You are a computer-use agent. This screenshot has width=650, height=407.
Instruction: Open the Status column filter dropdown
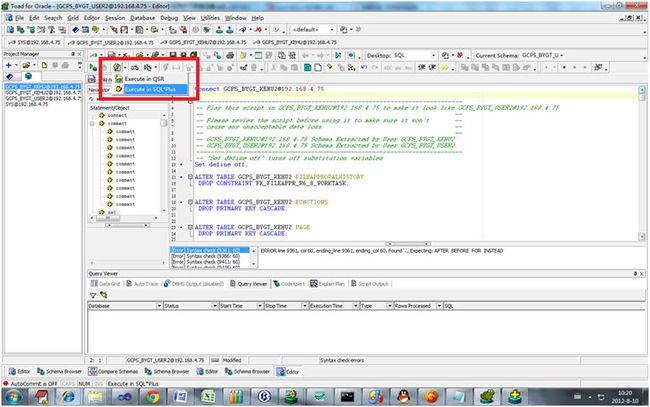(x=215, y=306)
